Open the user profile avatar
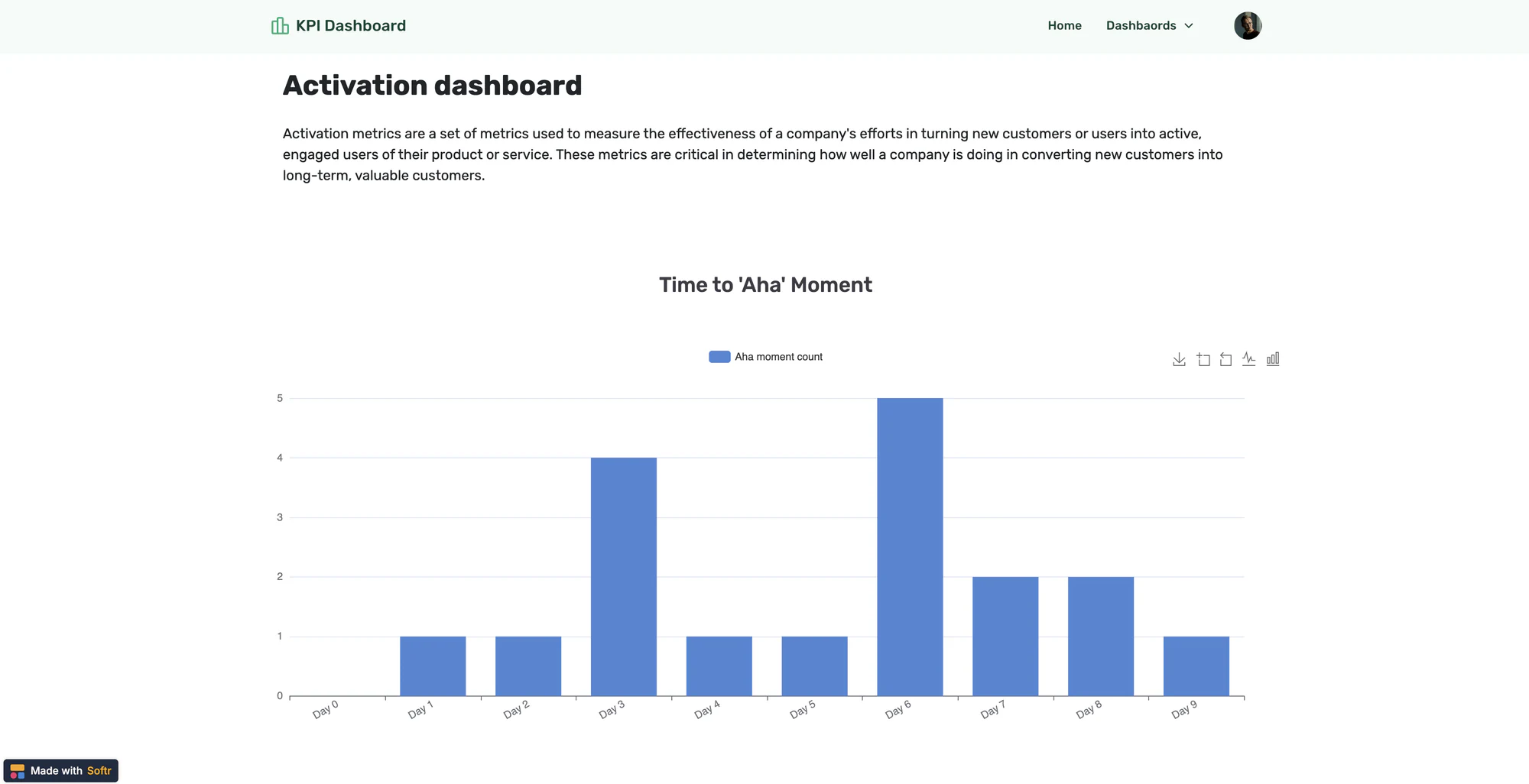This screenshot has width=1529, height=784. pyautogui.click(x=1248, y=26)
